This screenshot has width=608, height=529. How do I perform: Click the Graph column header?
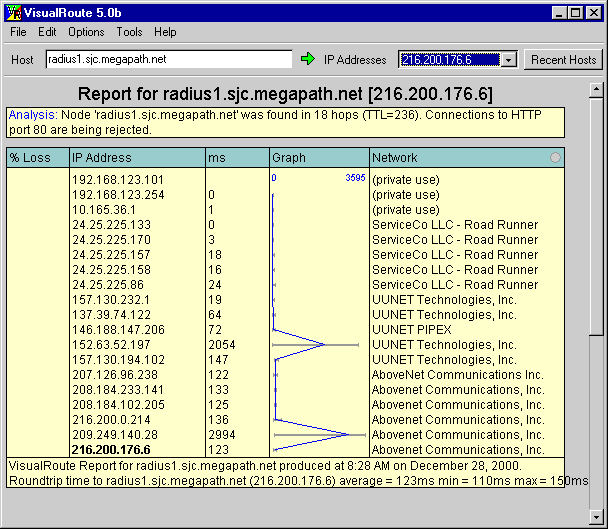(x=319, y=157)
